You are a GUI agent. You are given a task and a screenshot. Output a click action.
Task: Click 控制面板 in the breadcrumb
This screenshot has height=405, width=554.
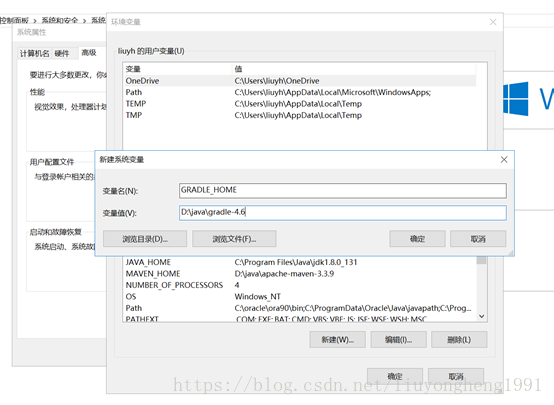click(x=14, y=20)
